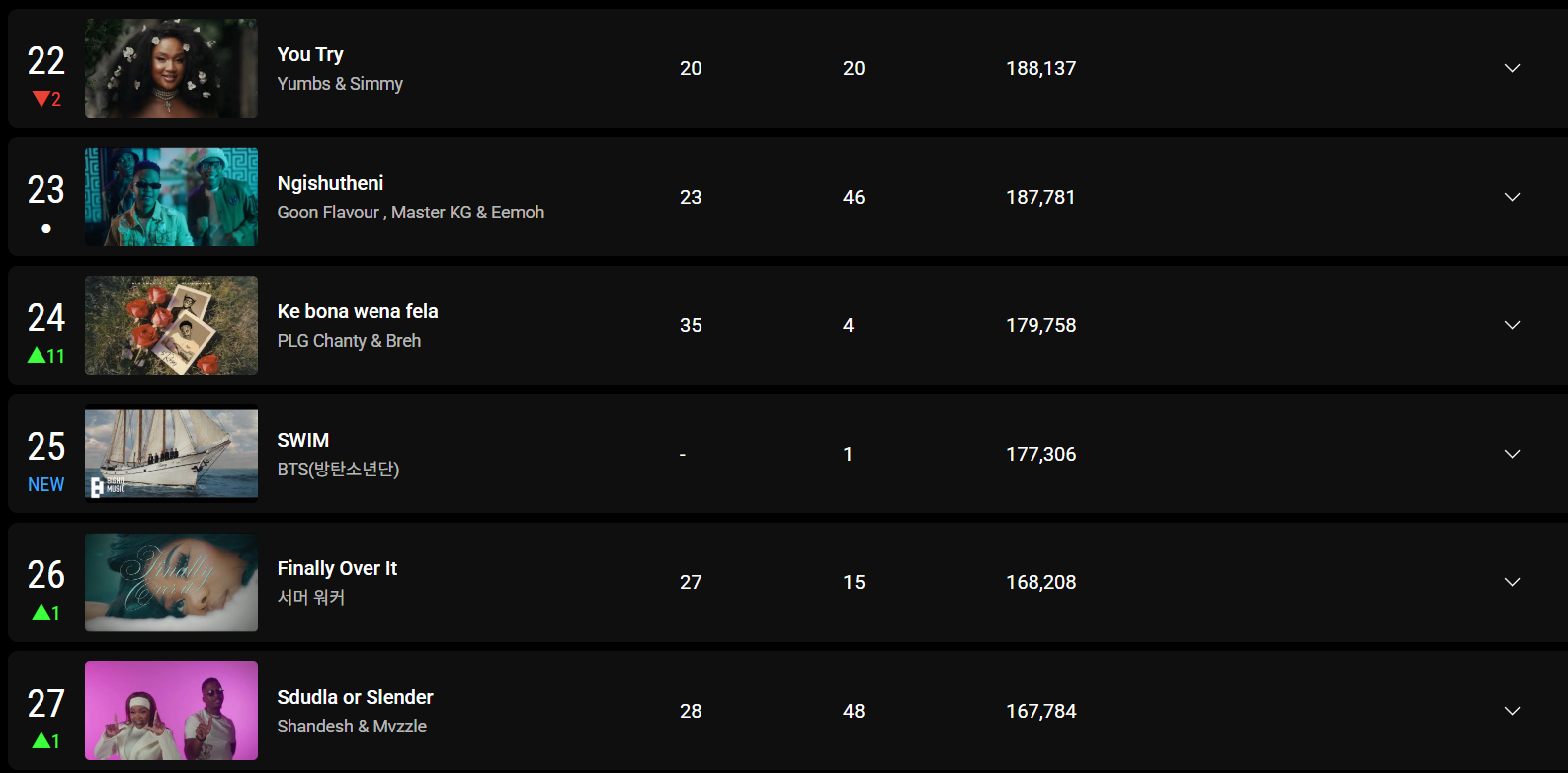The image size is (1568, 773).
Task: Expand the Ngishutheni chart entry
Action: [x=1512, y=197]
